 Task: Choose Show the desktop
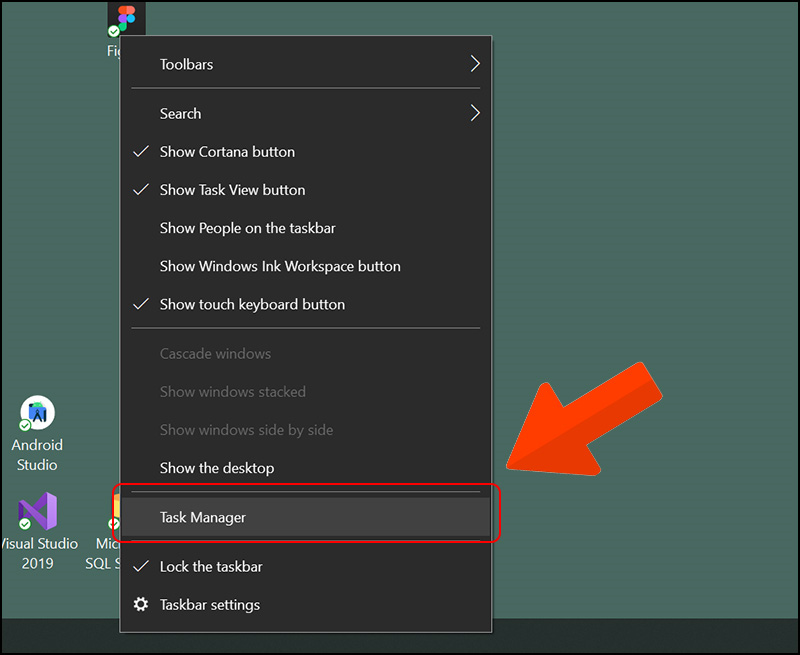[216, 468]
